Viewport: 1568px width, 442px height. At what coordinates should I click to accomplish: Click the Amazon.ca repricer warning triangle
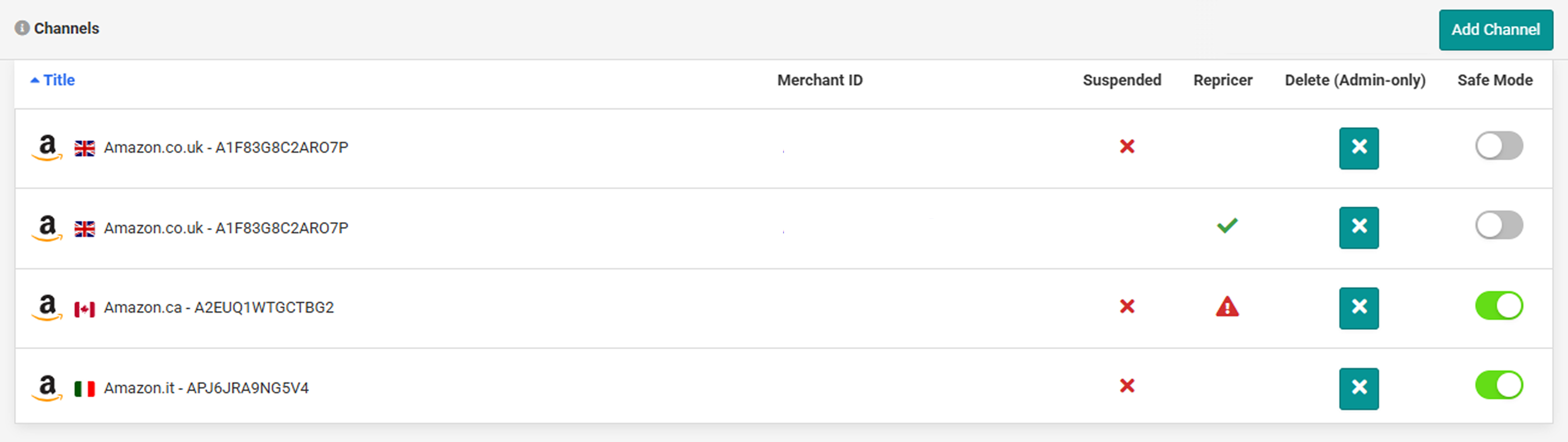coord(1227,307)
